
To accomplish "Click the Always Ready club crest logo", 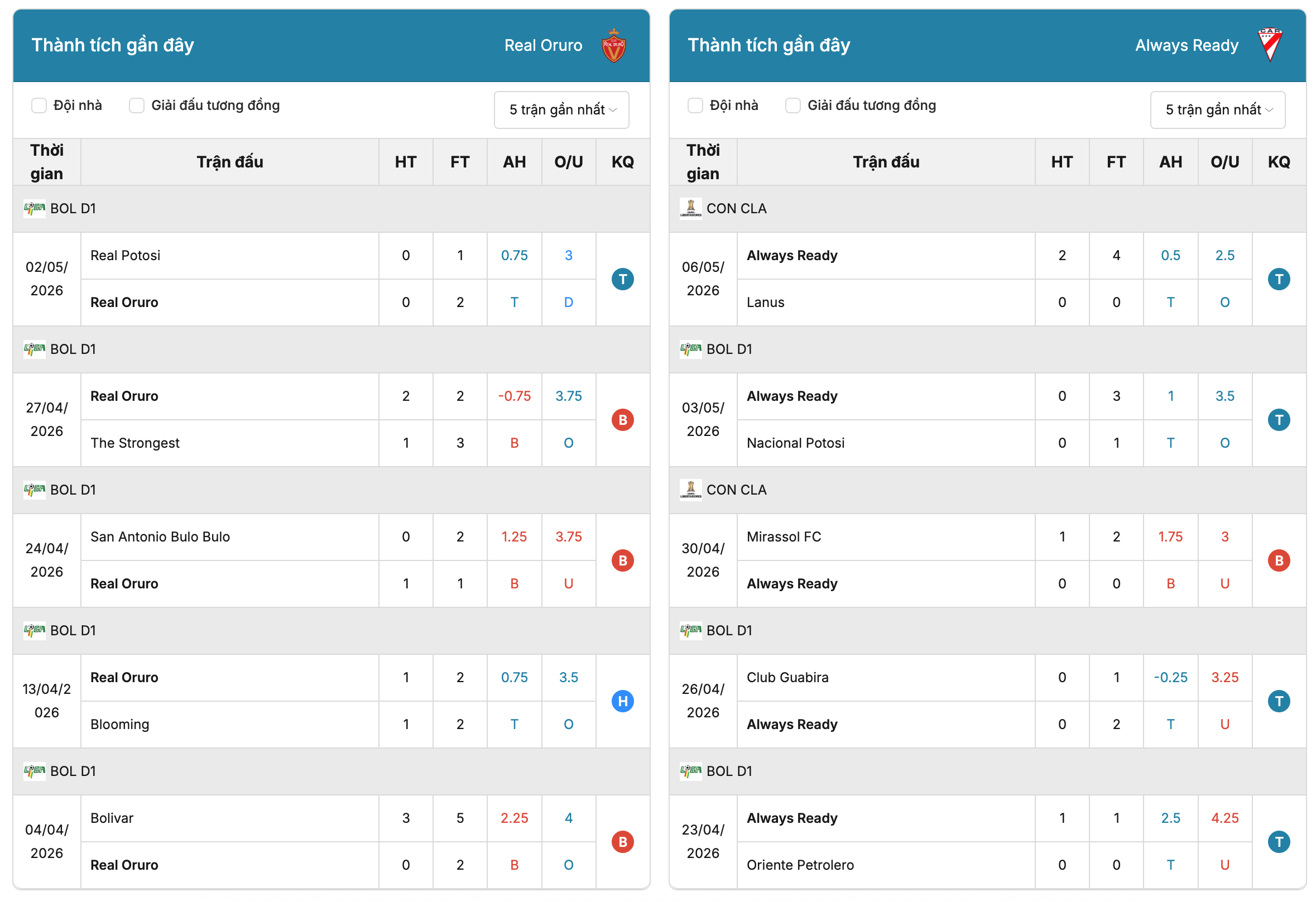I will [x=1270, y=45].
